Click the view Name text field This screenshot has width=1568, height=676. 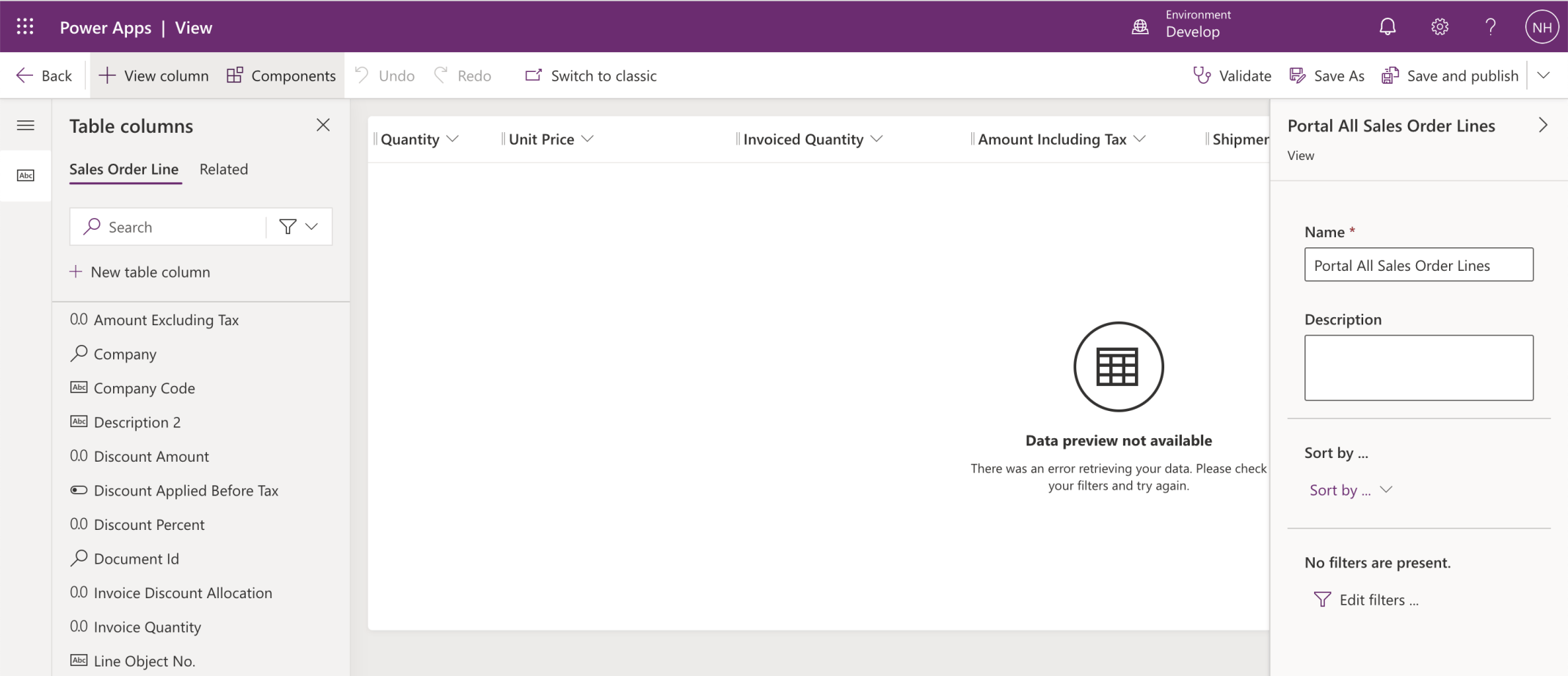pos(1418,265)
